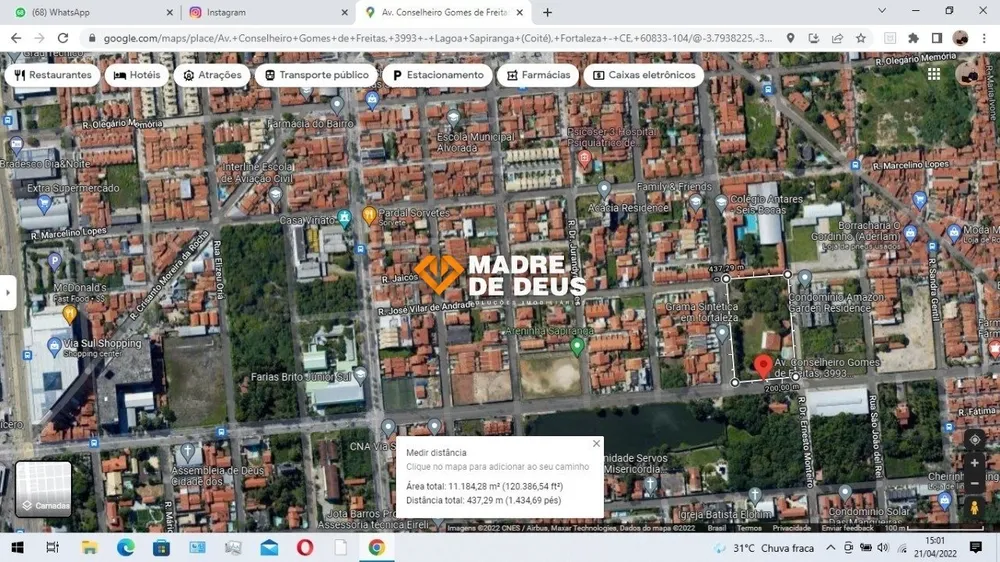This screenshot has height=562, width=1000.
Task: Click the red location pin marker
Action: (x=763, y=367)
